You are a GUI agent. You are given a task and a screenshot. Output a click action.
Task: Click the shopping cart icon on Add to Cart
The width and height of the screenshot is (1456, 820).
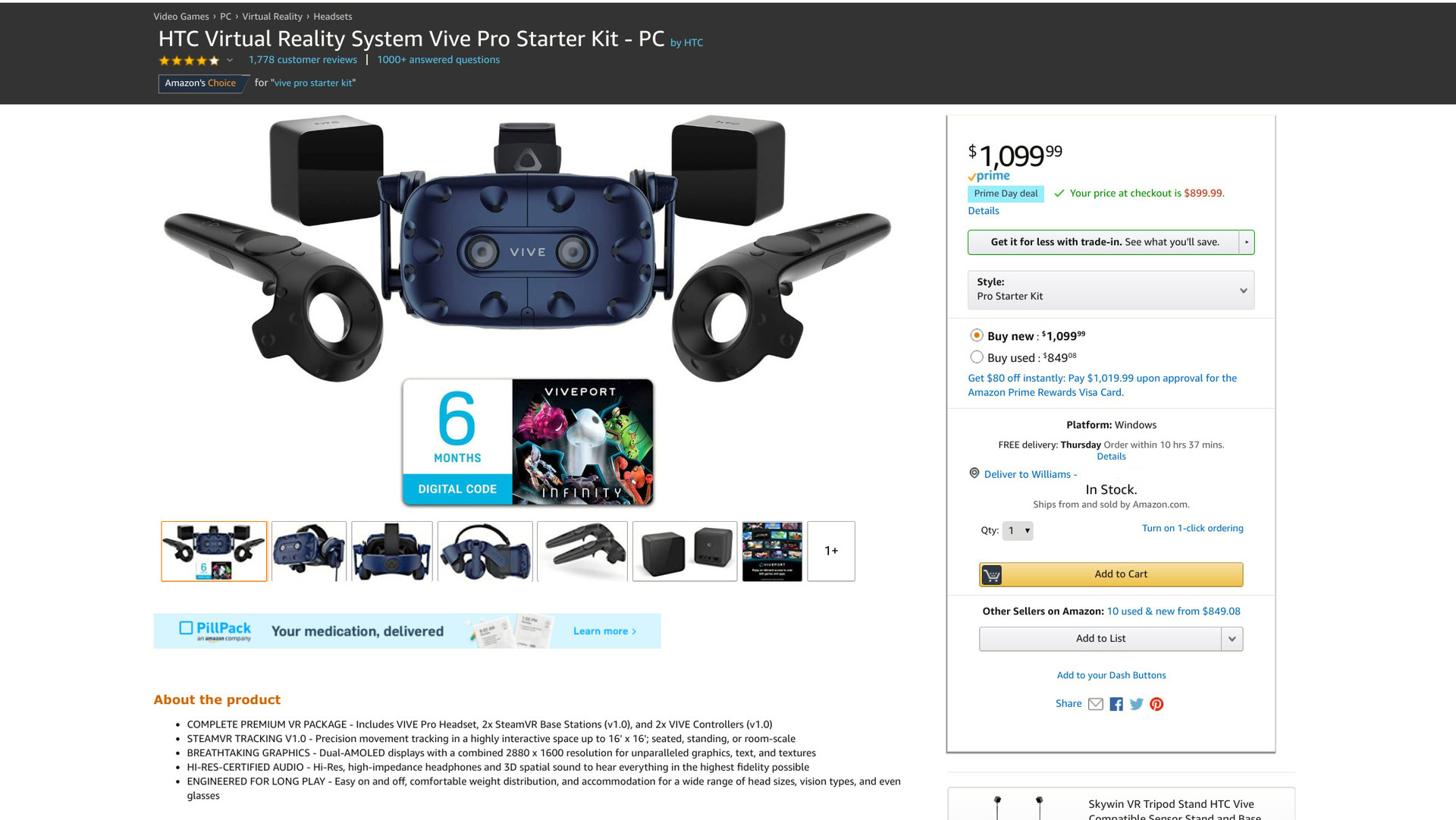(x=991, y=575)
